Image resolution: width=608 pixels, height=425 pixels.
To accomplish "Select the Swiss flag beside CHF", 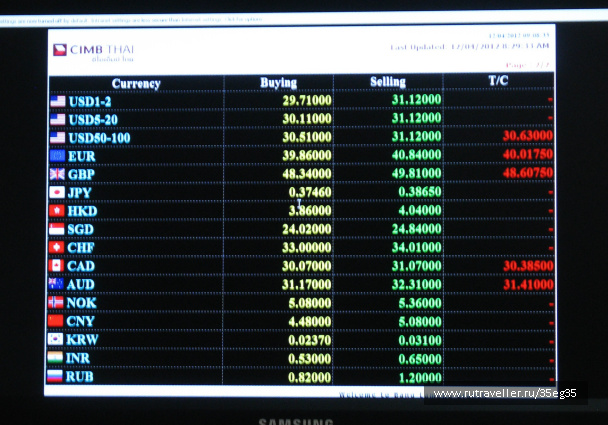I will click(57, 247).
